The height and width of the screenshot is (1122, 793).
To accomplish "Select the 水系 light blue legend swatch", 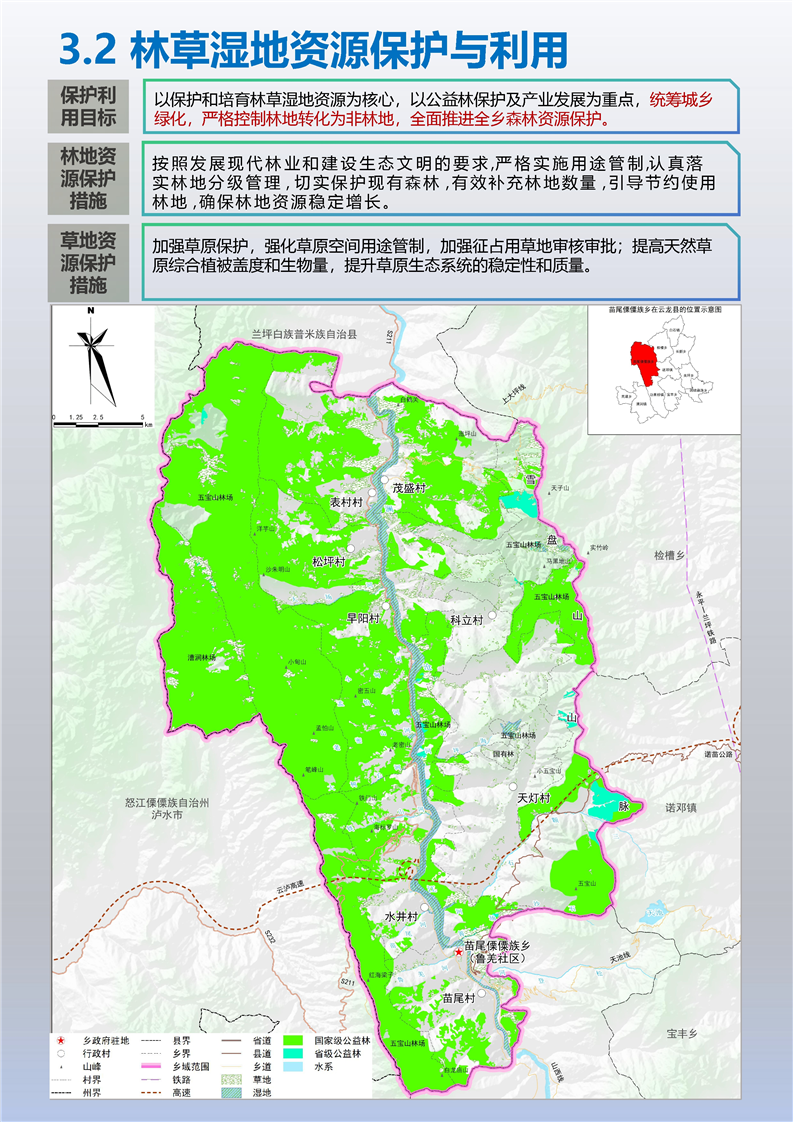I will coord(297,1068).
